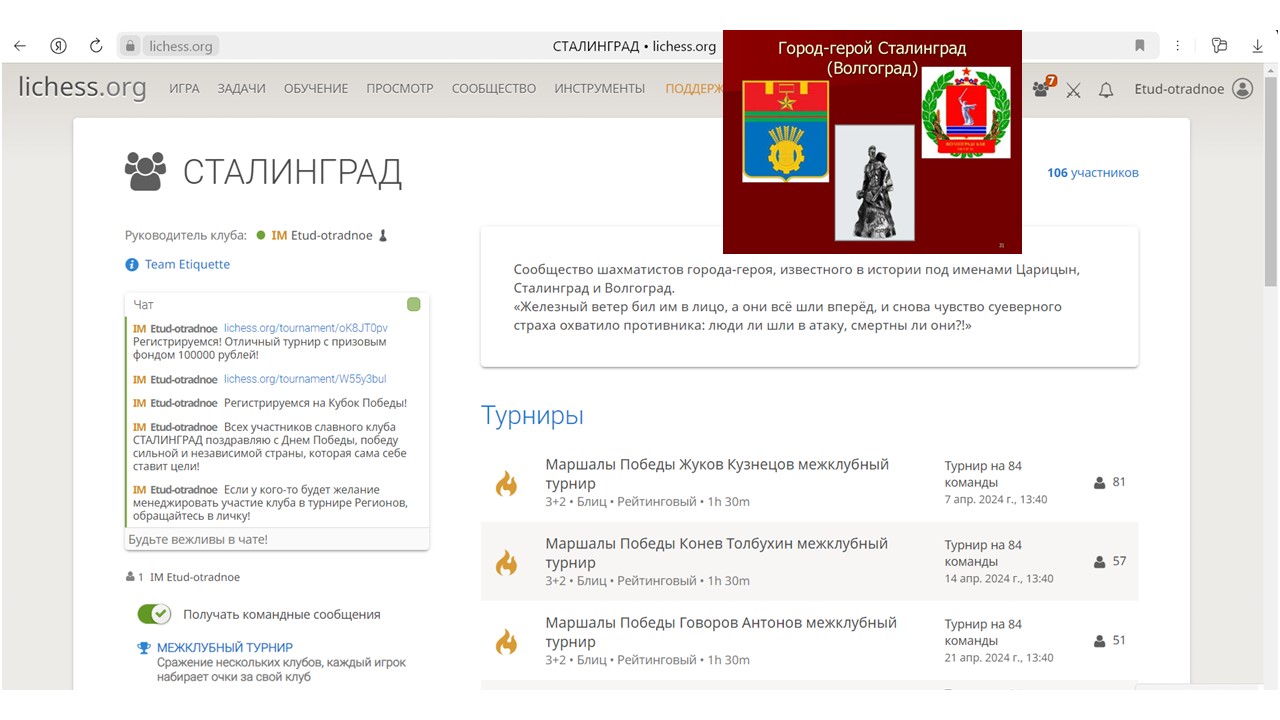This screenshot has width=1280, height=720.
Task: Click flame icon of Конев Толбухин tournament
Action: point(507,562)
